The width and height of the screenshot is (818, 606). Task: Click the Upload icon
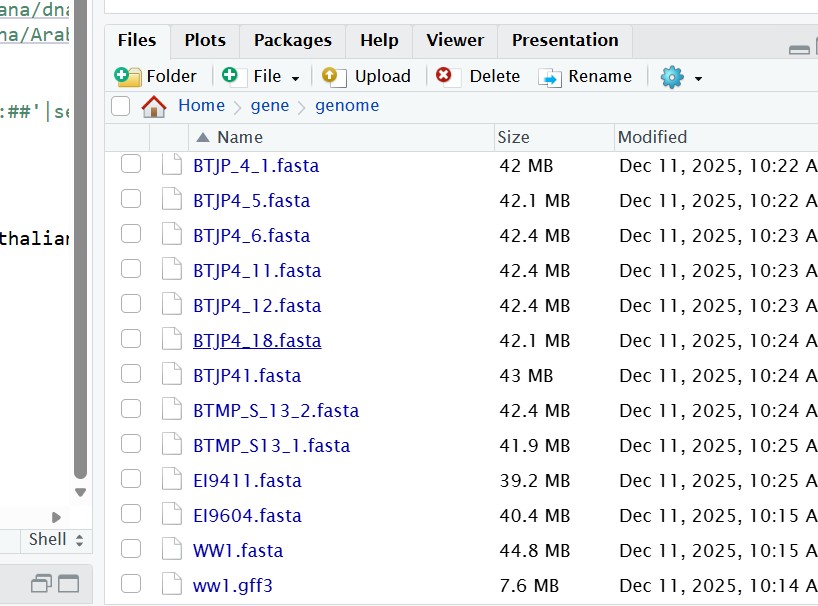point(334,77)
